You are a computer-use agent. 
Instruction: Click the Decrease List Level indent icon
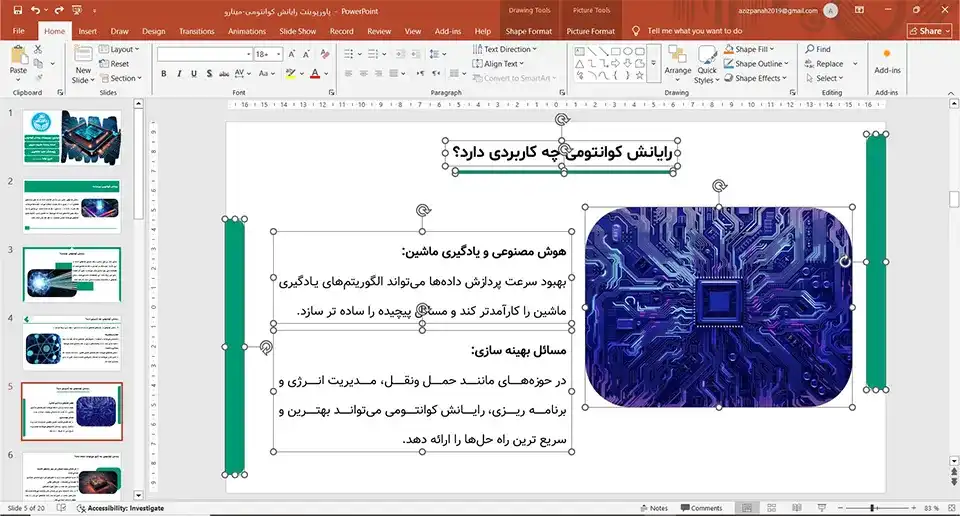400,54
